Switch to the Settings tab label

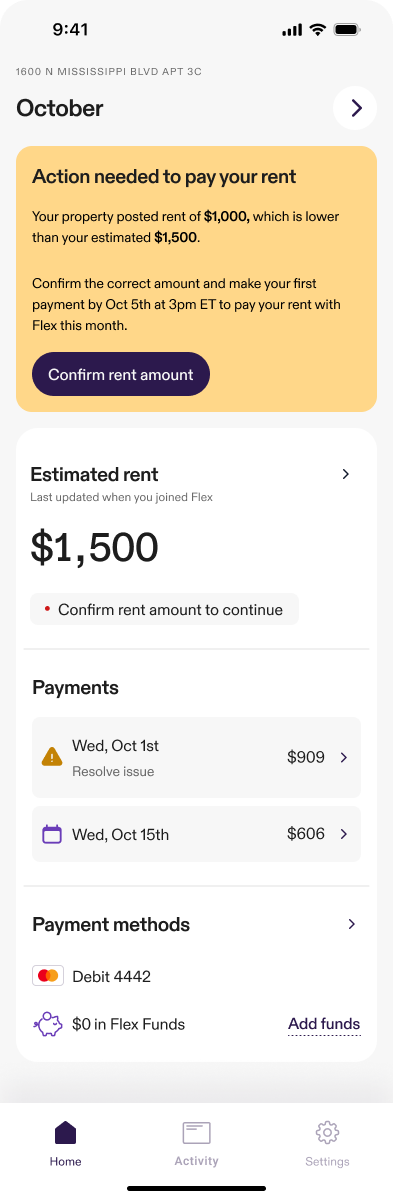click(327, 1162)
